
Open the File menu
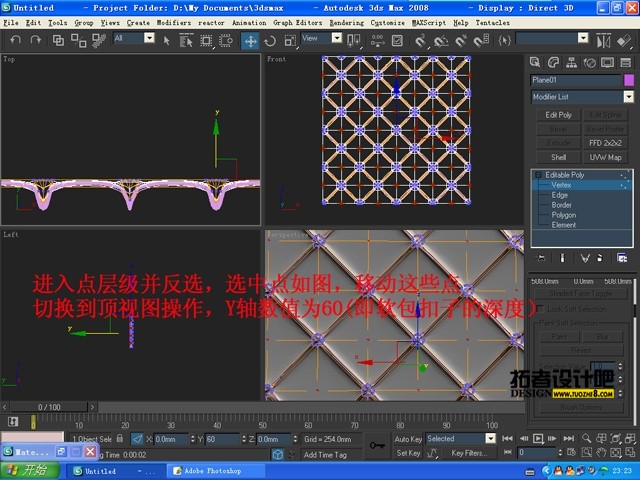click(11, 23)
